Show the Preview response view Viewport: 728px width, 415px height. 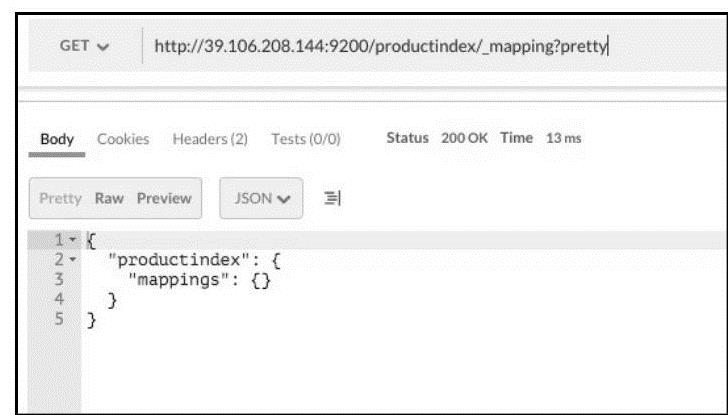coord(165,197)
